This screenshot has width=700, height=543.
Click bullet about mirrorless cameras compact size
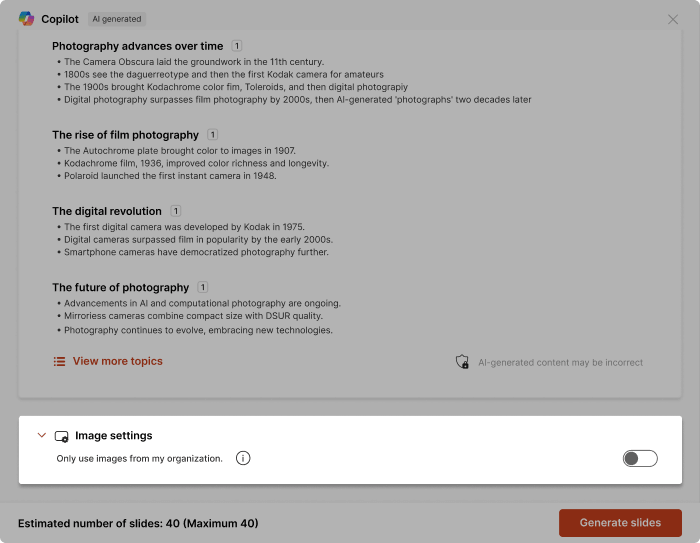(193, 316)
